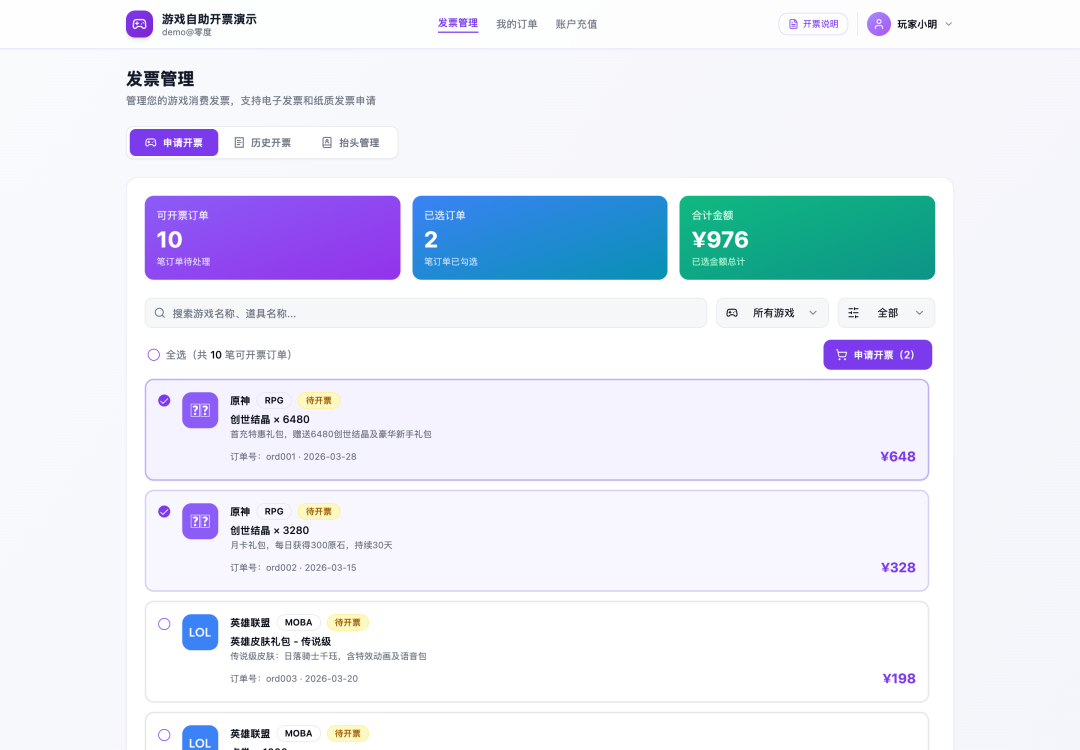This screenshot has height=750, width=1080.
Task: Click the 可开票订单 10 stat card
Action: point(272,238)
